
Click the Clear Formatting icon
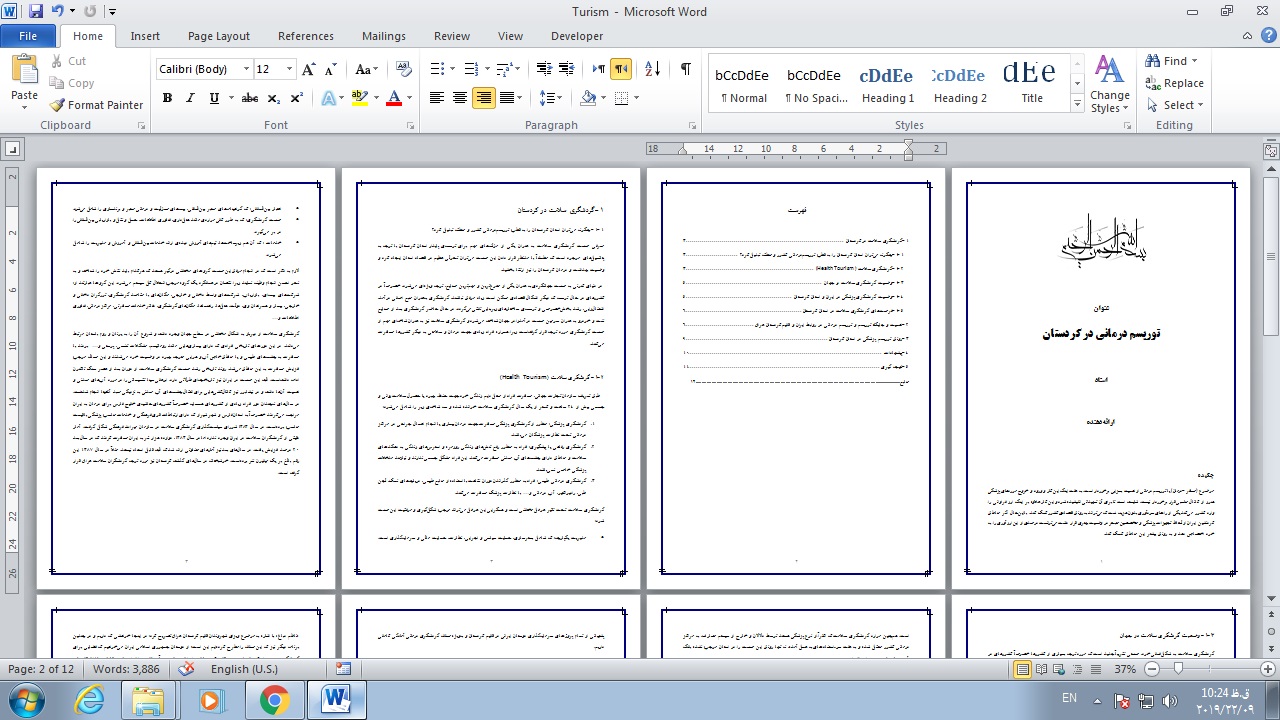(x=402, y=69)
